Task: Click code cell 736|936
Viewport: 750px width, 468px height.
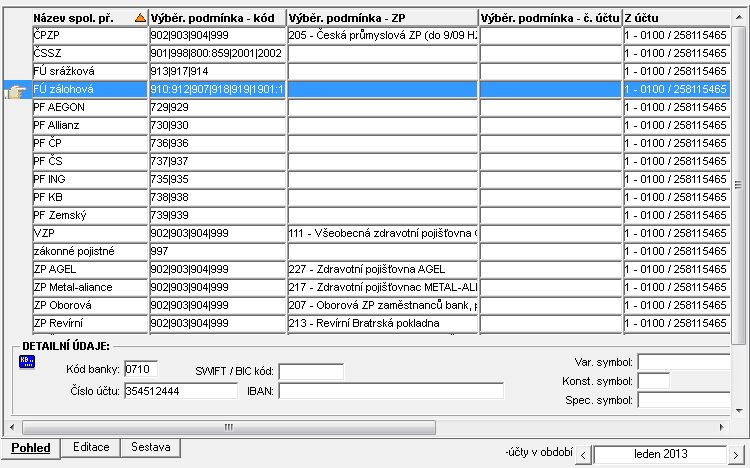Action: tap(218, 143)
